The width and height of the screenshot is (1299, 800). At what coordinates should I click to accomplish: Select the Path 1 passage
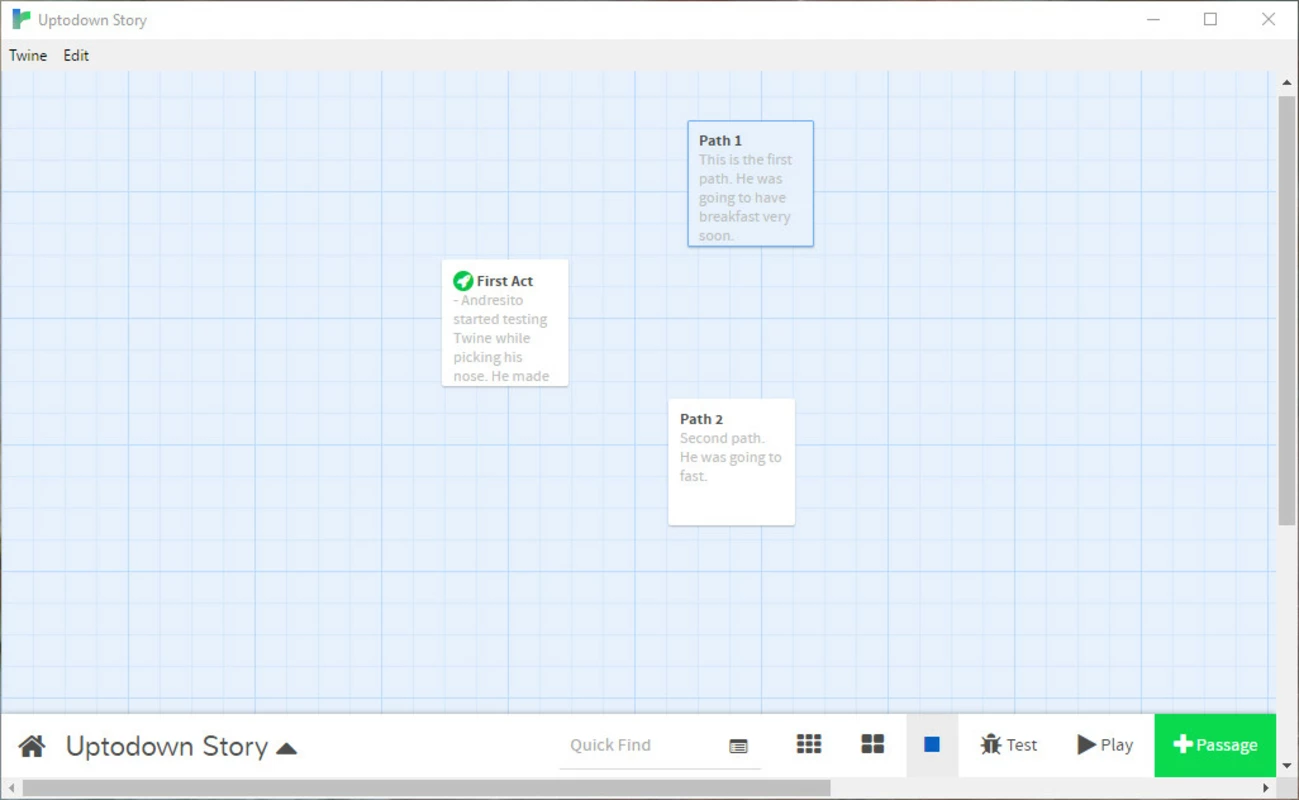tap(750, 184)
